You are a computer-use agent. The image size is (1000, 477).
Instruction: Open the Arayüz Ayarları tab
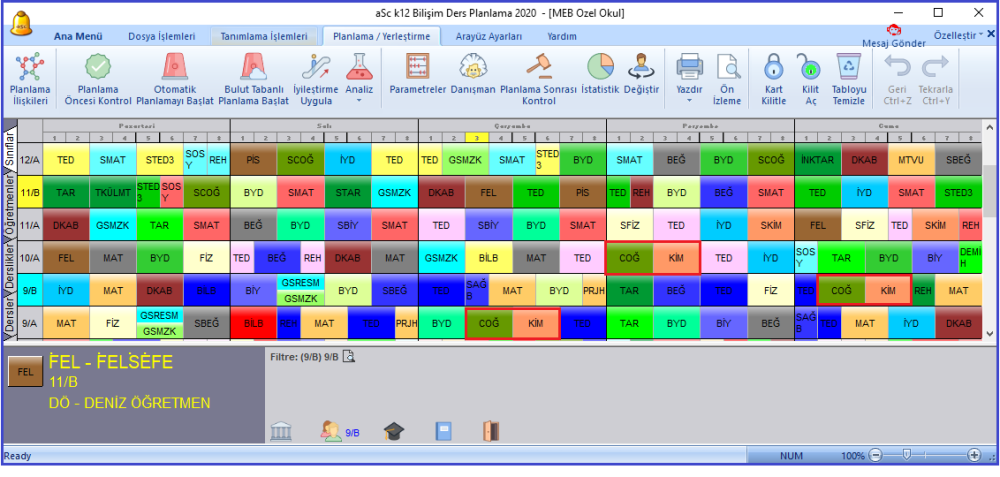coord(489,36)
